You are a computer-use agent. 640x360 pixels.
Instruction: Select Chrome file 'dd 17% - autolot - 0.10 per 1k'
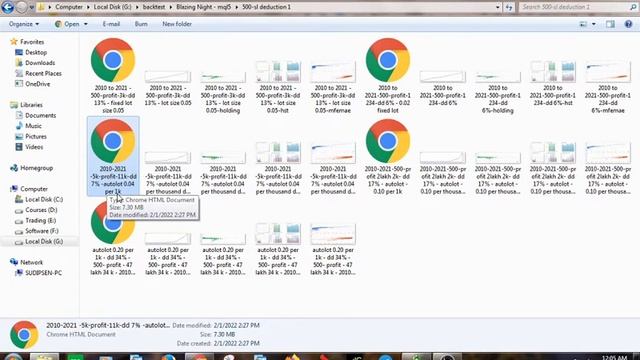pyautogui.click(x=388, y=156)
